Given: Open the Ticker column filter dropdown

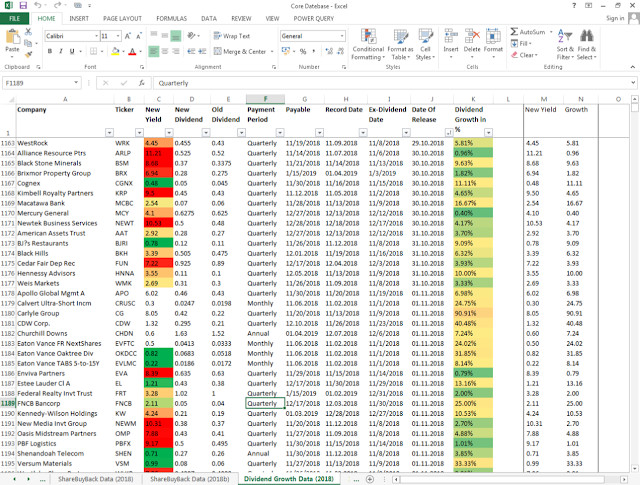Looking at the screenshot, I should pos(139,132).
